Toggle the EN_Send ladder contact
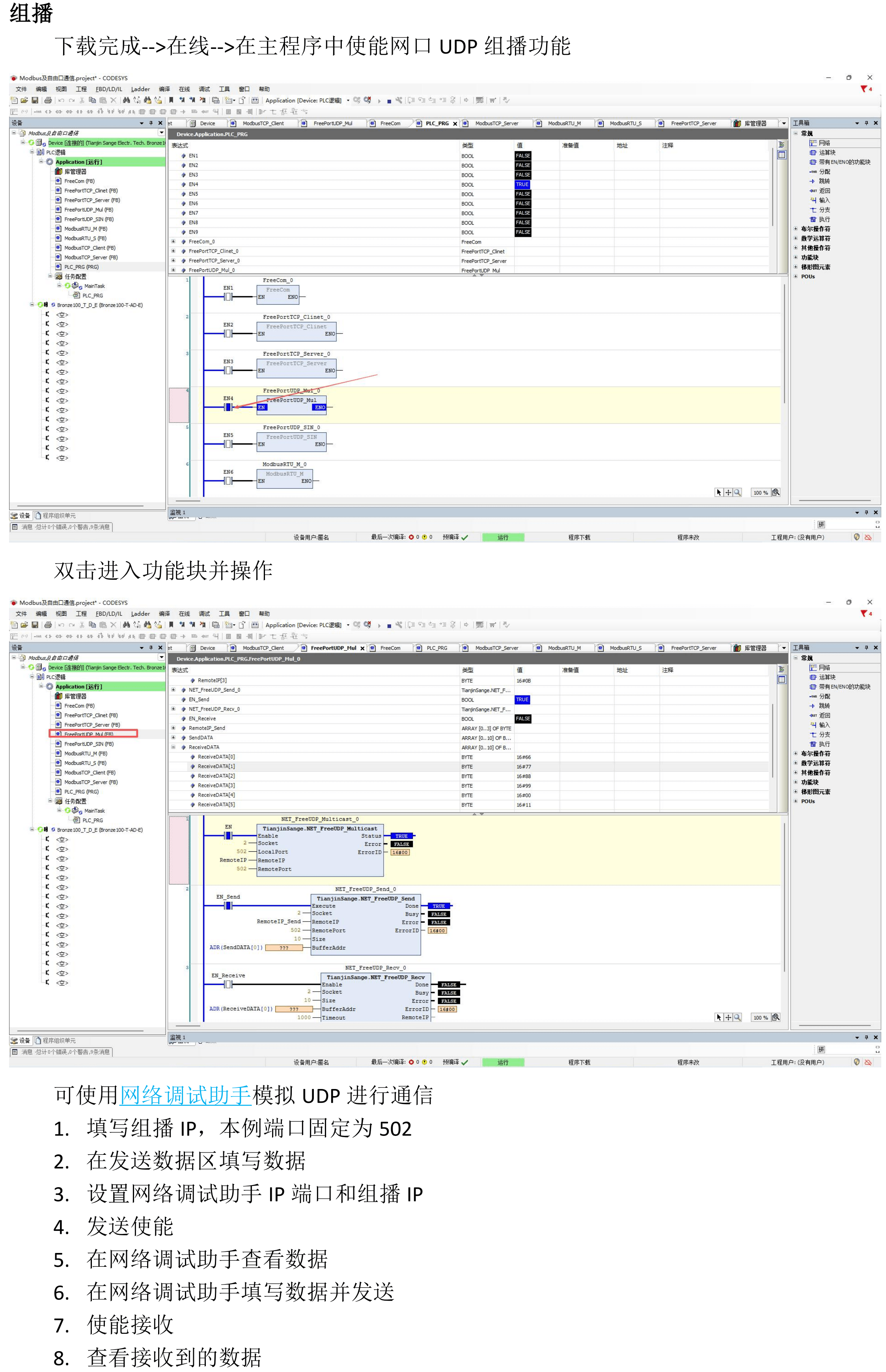Viewport: 886px width, 1372px height. pyautogui.click(x=228, y=906)
